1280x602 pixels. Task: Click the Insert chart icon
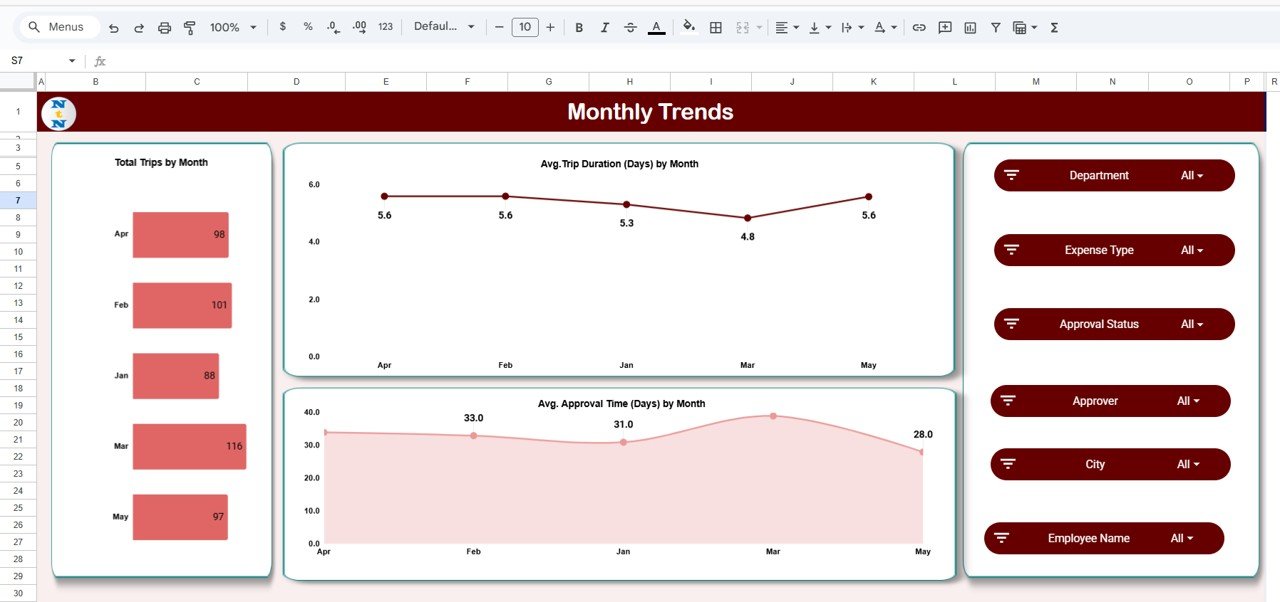pos(970,27)
